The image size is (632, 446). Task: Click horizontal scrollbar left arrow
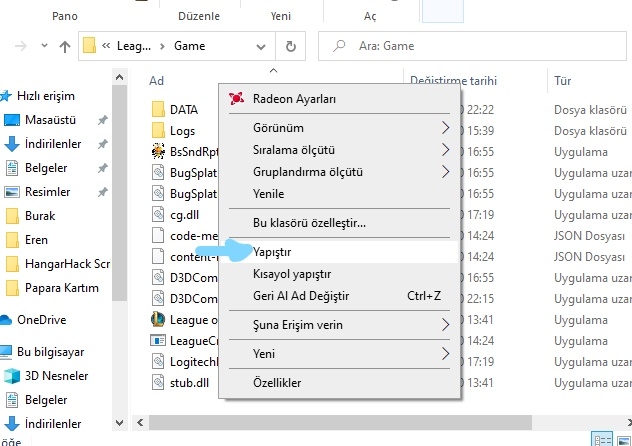(x=140, y=423)
